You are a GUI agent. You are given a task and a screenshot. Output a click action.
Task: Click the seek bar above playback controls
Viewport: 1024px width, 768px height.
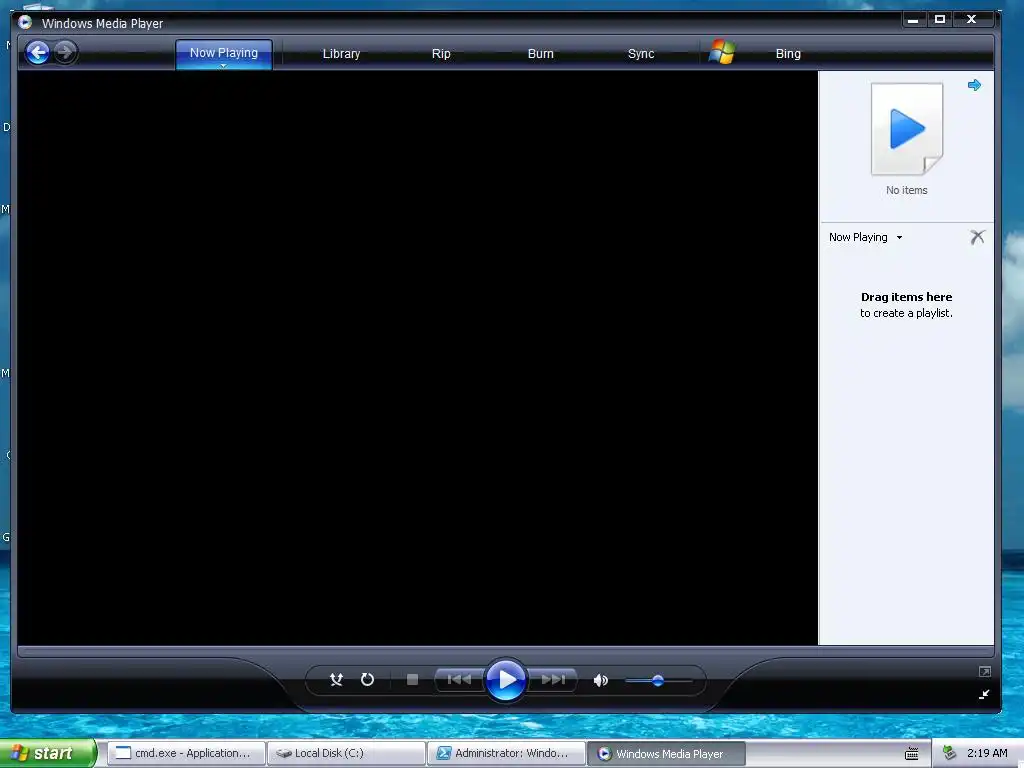505,651
